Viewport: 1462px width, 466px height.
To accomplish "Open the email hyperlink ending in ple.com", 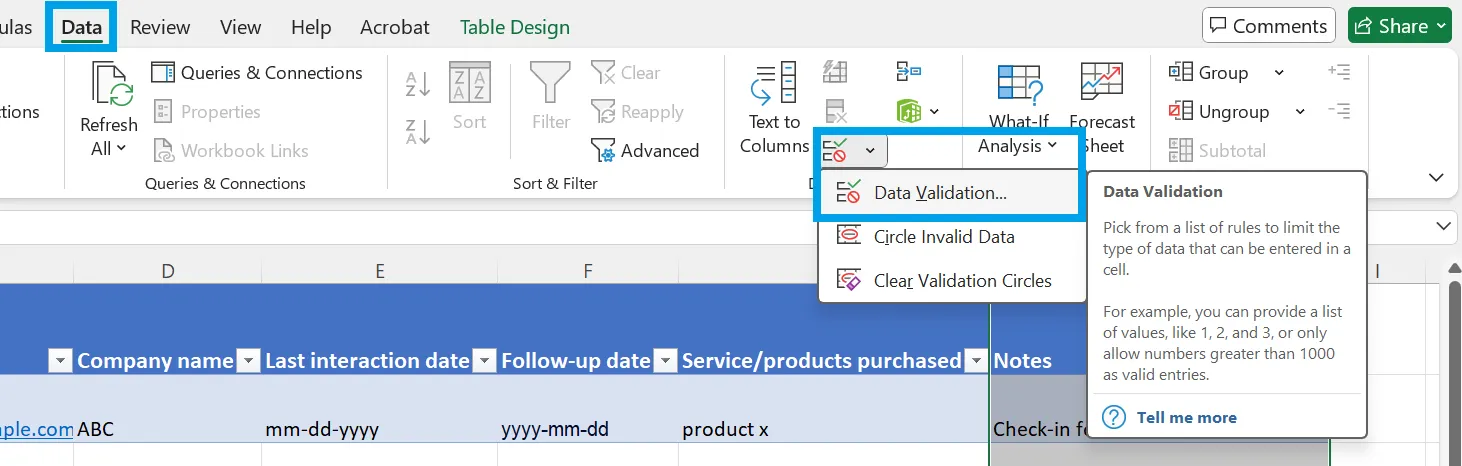I will [x=36, y=429].
